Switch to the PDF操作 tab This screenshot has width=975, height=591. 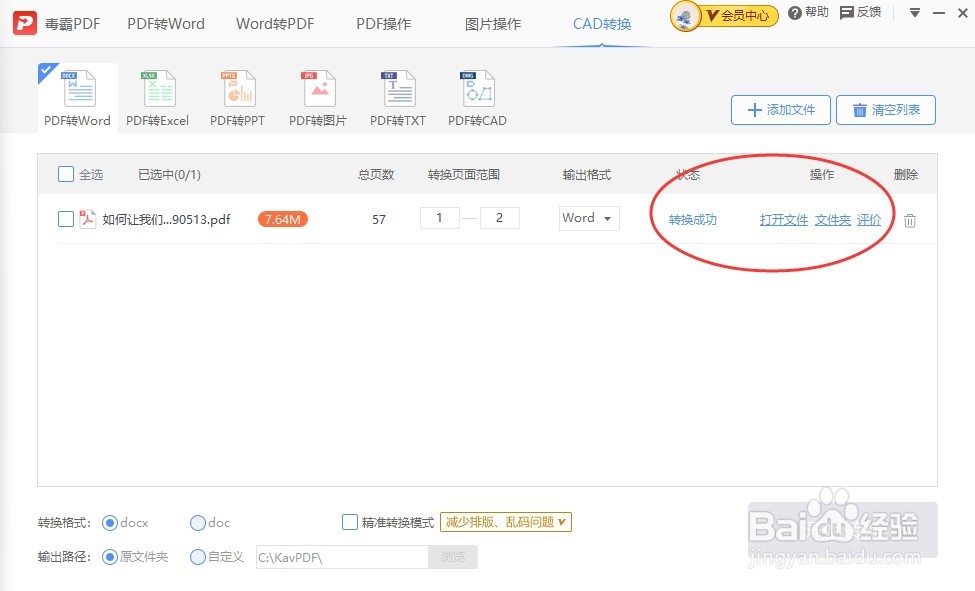[383, 22]
